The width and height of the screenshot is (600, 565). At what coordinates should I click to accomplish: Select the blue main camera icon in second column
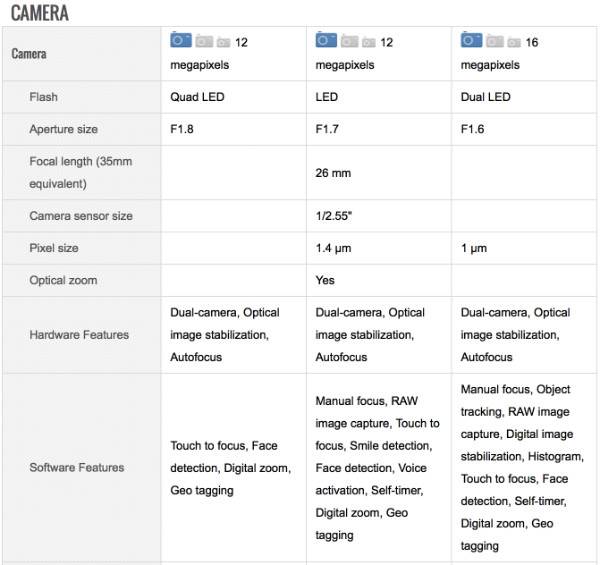pyautogui.click(x=326, y=40)
